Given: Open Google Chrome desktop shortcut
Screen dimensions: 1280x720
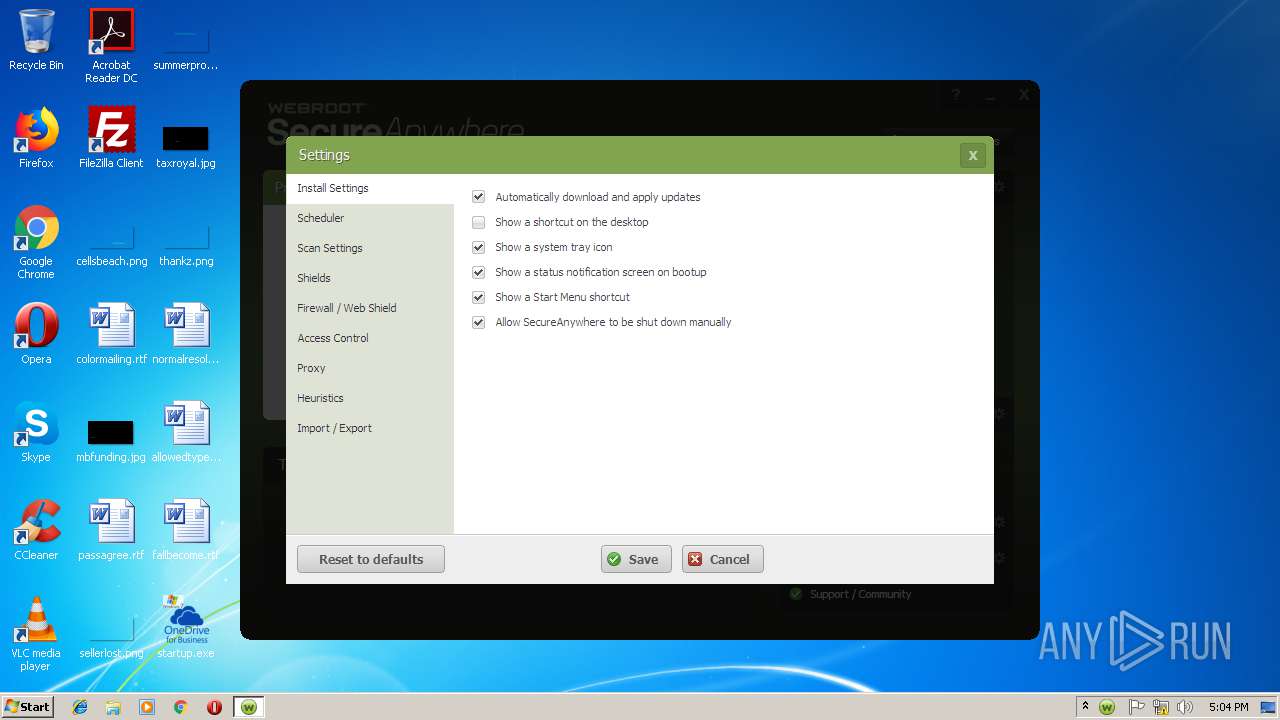Looking at the screenshot, I should pyautogui.click(x=36, y=243).
